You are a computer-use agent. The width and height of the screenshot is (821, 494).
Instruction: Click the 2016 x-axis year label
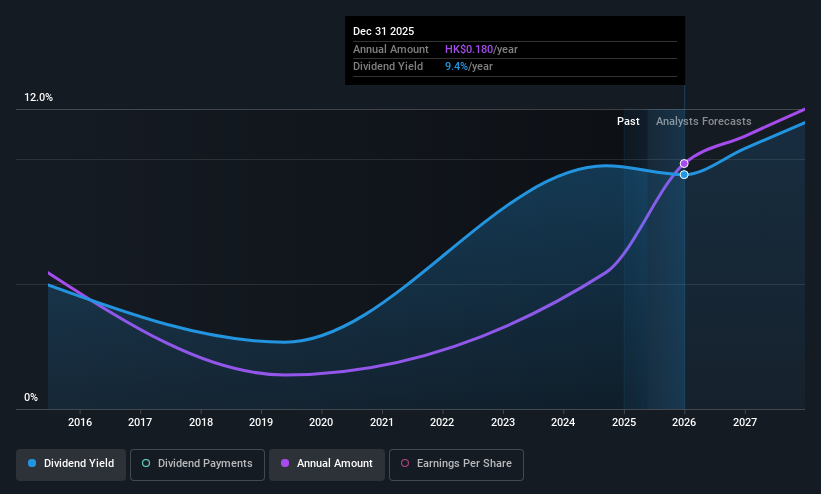coord(80,422)
